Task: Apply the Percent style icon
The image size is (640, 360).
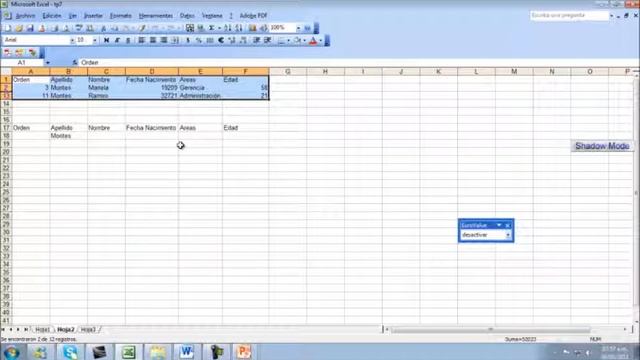Action: 198,40
